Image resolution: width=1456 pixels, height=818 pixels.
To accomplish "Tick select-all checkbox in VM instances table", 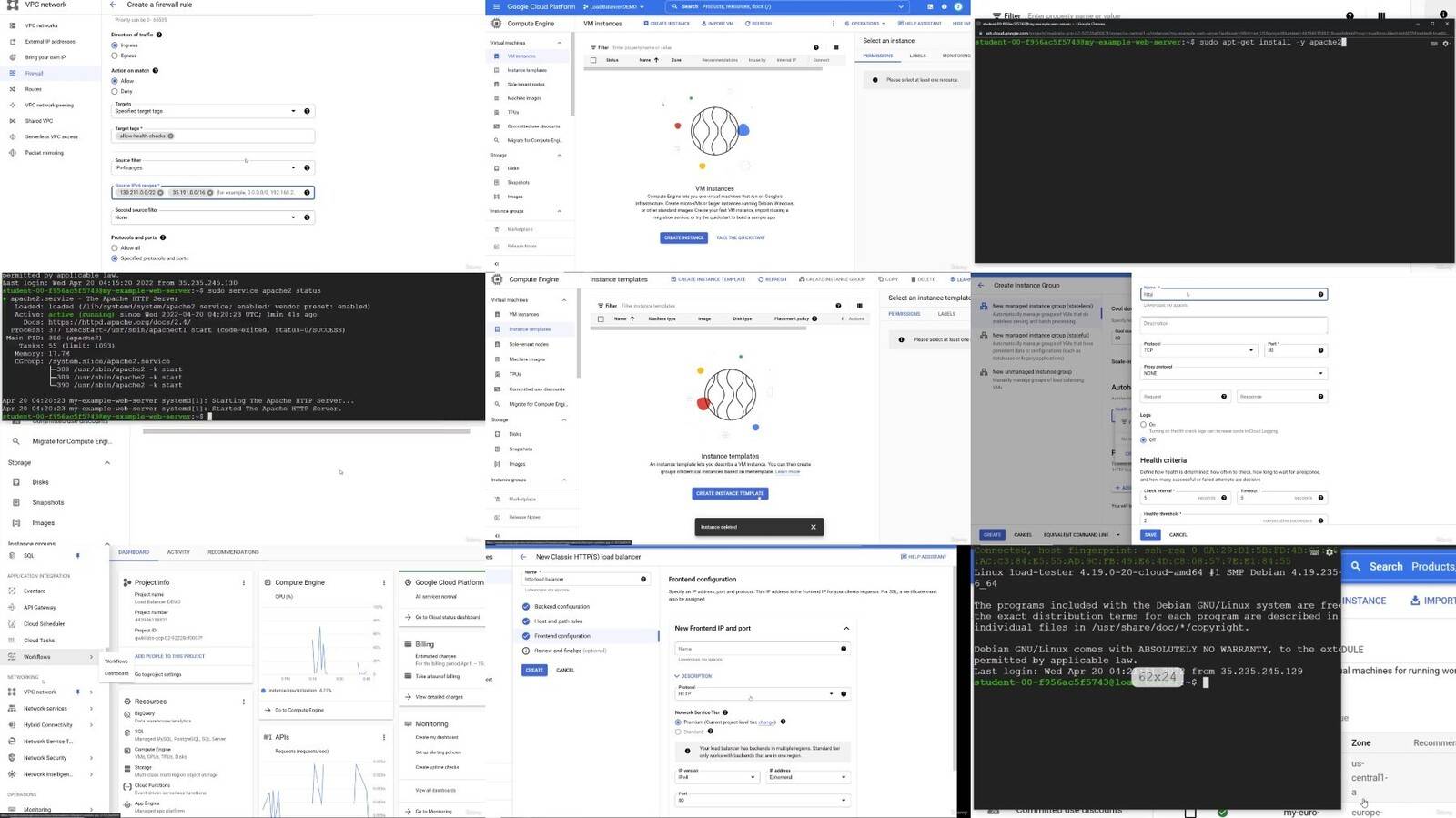I will [x=593, y=60].
